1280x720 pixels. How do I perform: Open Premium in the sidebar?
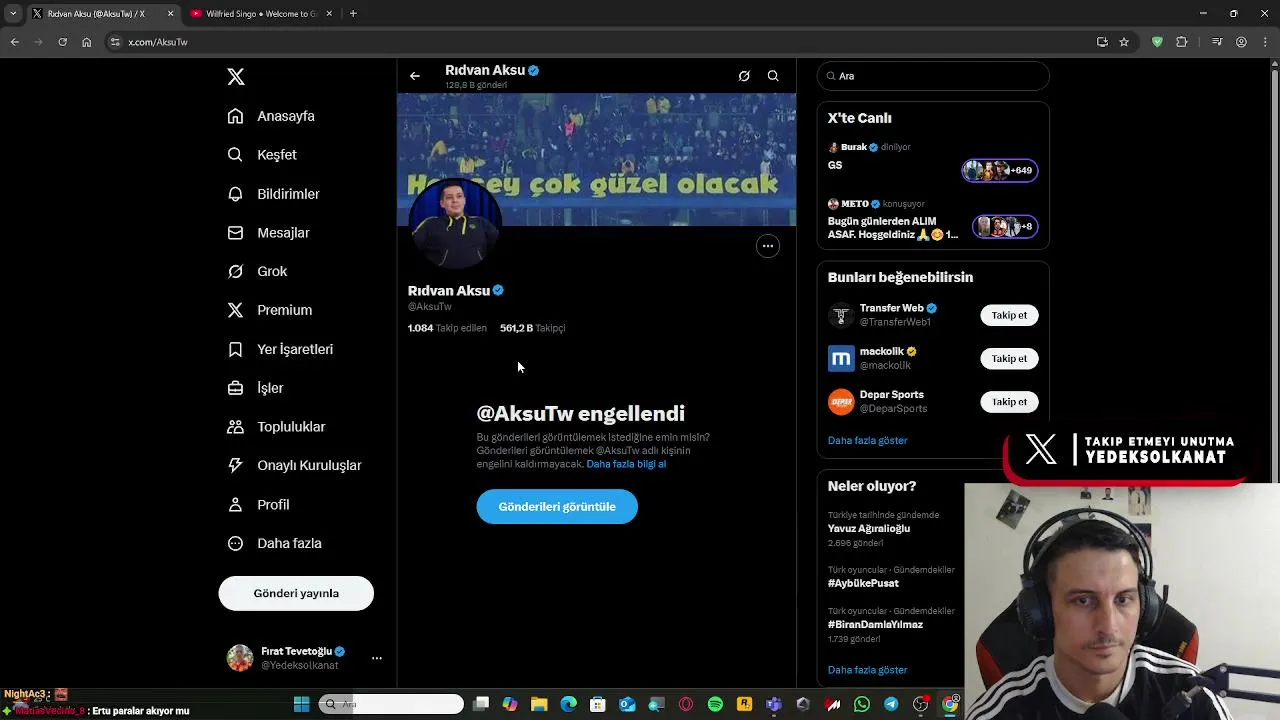tap(270, 310)
